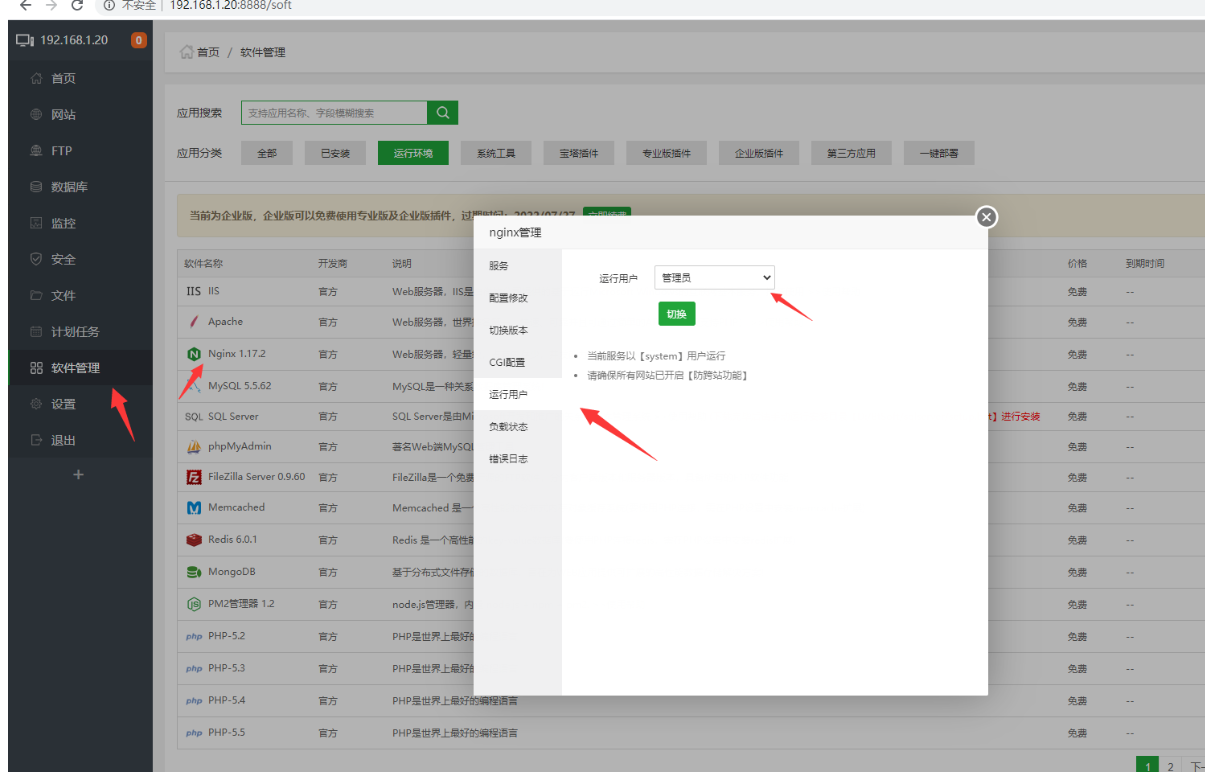This screenshot has height=772, width=1205.
Task: Click the 退出 logout icon
Action: (37, 440)
